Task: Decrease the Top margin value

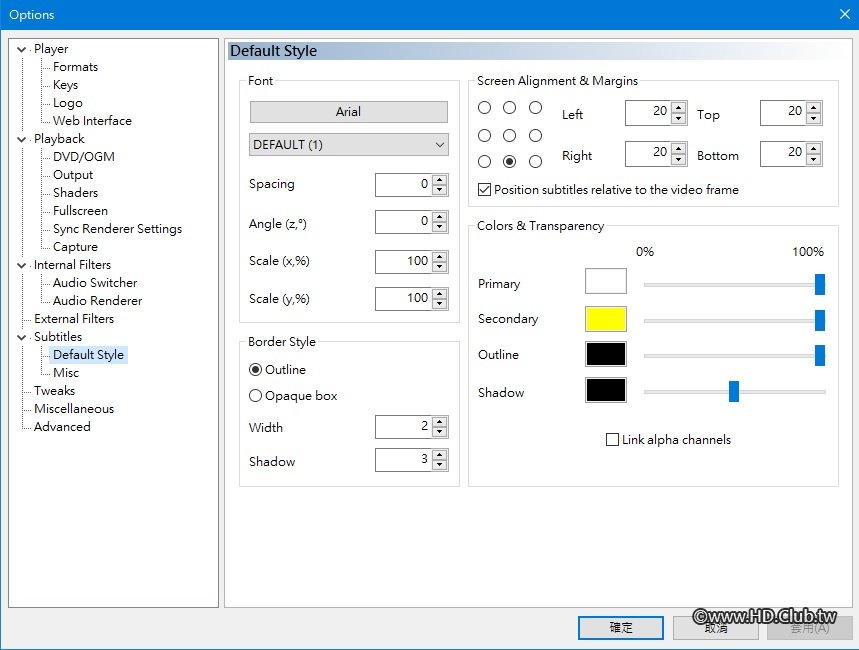Action: [x=814, y=118]
